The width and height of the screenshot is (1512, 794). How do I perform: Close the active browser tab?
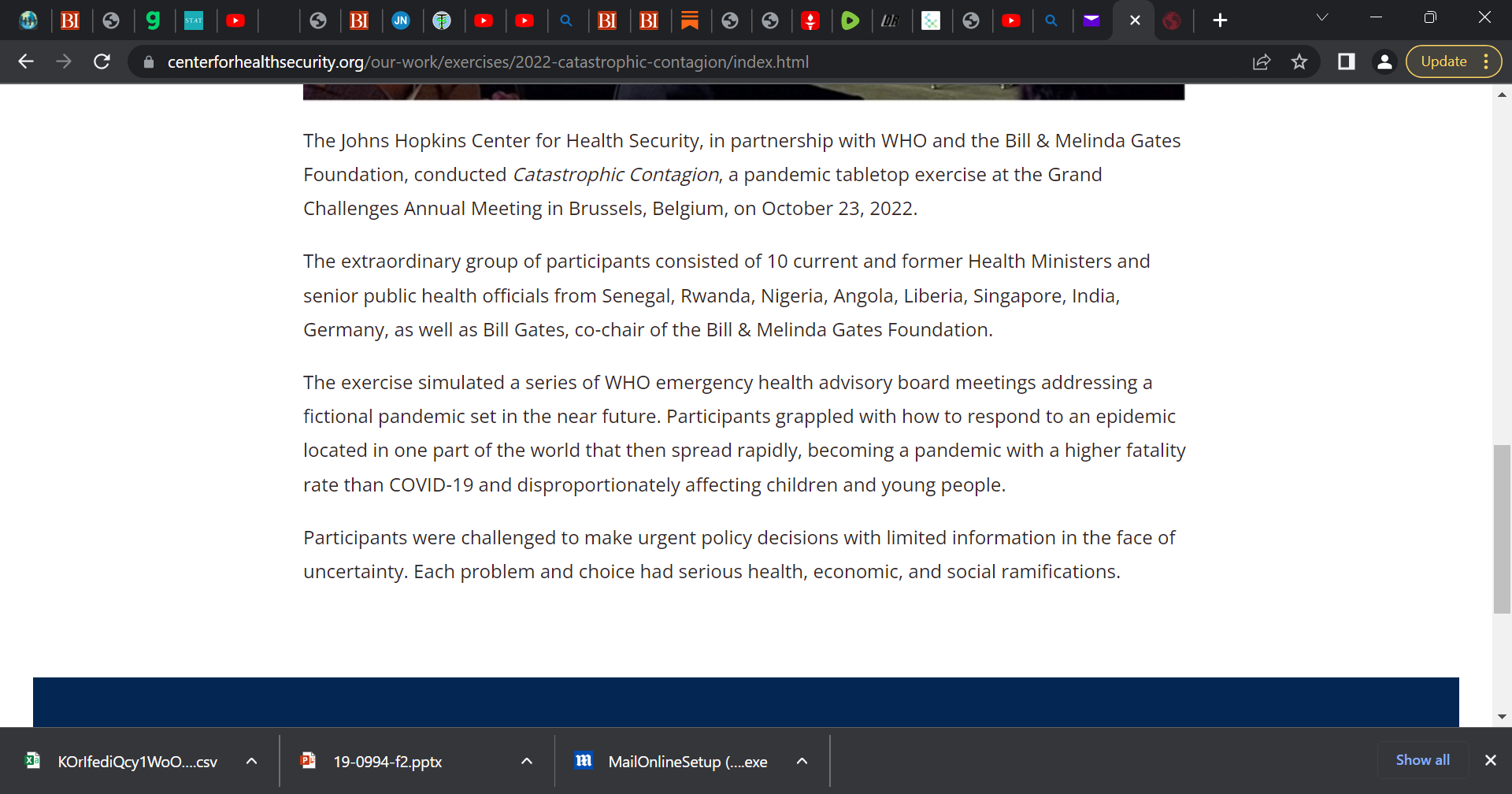click(x=1135, y=20)
